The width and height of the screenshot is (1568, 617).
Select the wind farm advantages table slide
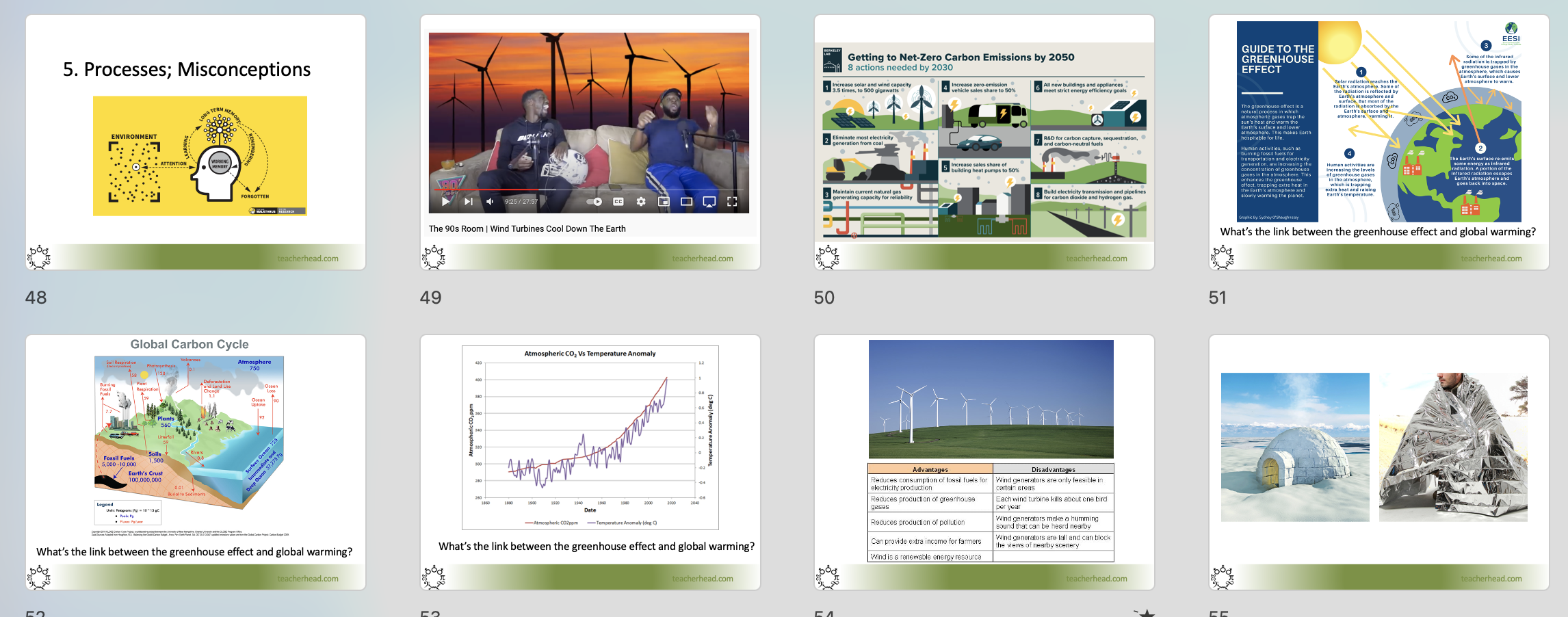[x=984, y=462]
